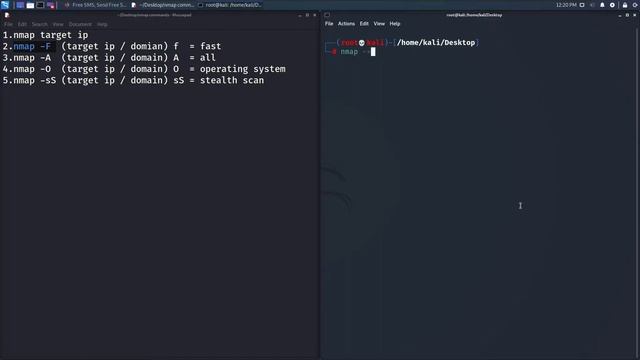The image size is (640, 360).
Task: Click 'nmap -O' on line 4
Action: coord(32,69)
